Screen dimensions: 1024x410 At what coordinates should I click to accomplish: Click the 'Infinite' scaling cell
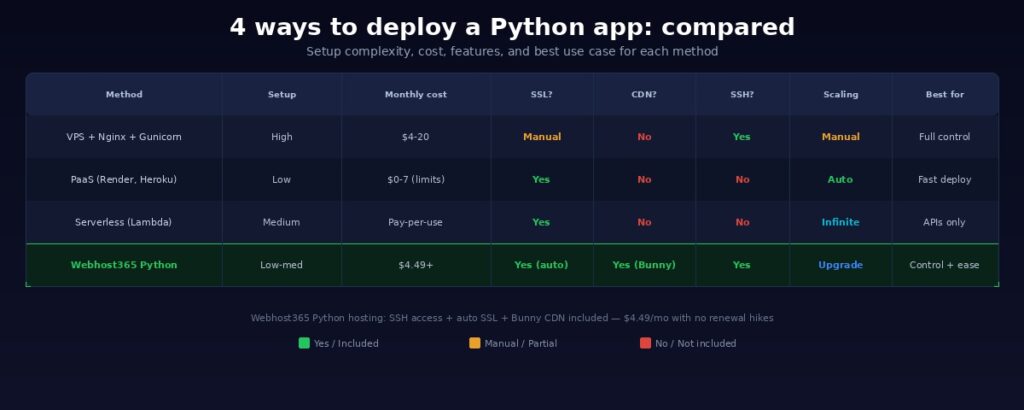(840, 222)
